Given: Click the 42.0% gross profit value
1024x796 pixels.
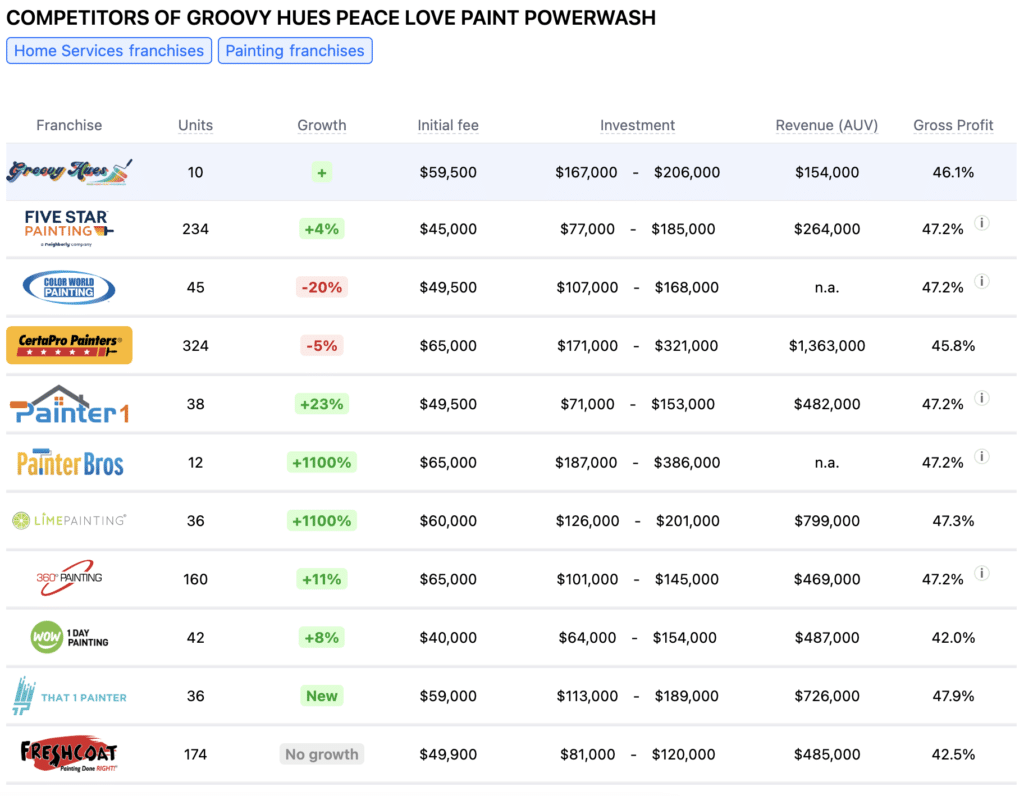Looking at the screenshot, I should [953, 637].
